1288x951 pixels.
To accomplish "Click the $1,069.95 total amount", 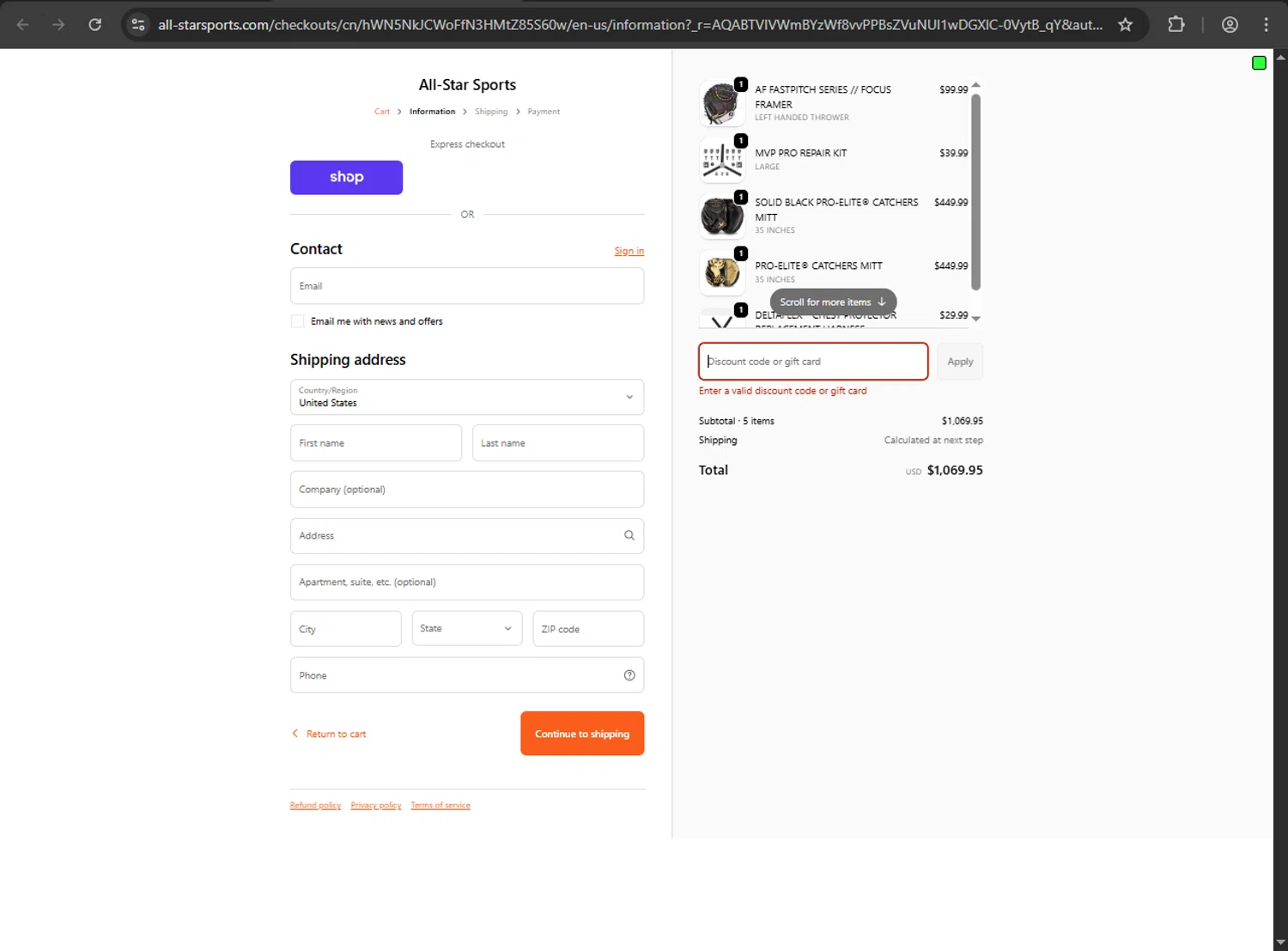I will pyautogui.click(x=955, y=470).
